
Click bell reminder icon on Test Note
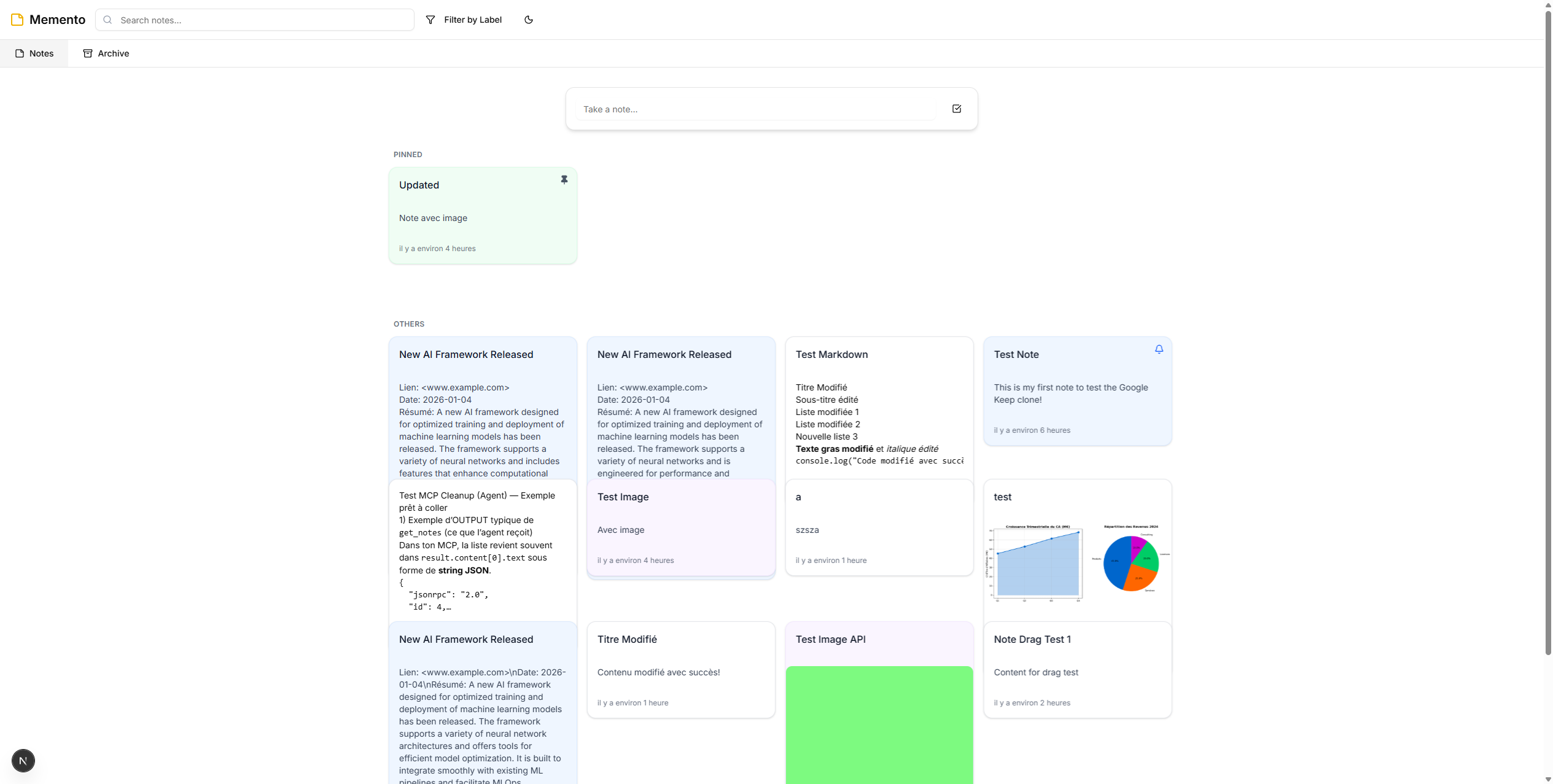pyautogui.click(x=1158, y=349)
